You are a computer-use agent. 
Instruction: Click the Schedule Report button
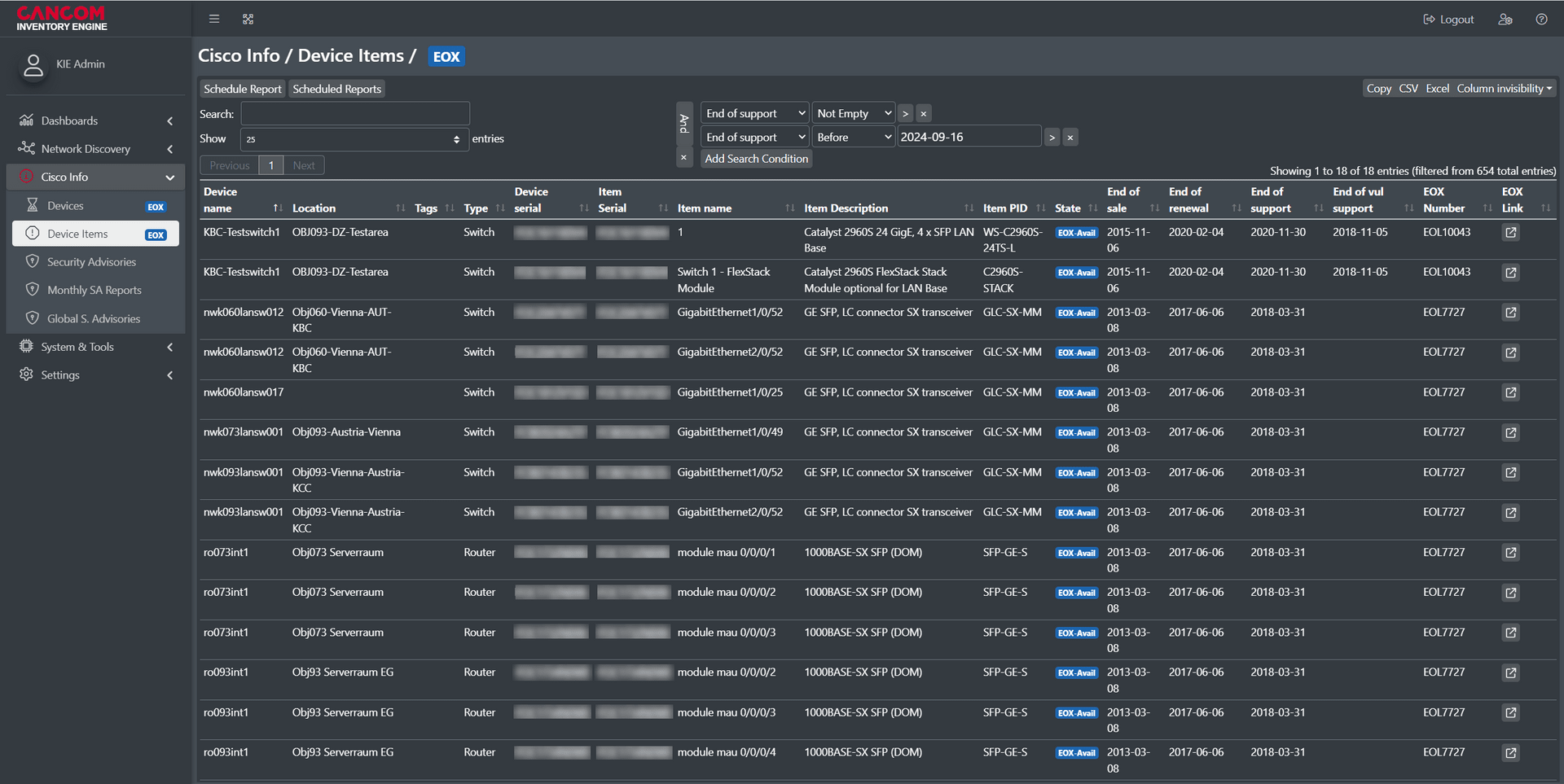coord(242,90)
